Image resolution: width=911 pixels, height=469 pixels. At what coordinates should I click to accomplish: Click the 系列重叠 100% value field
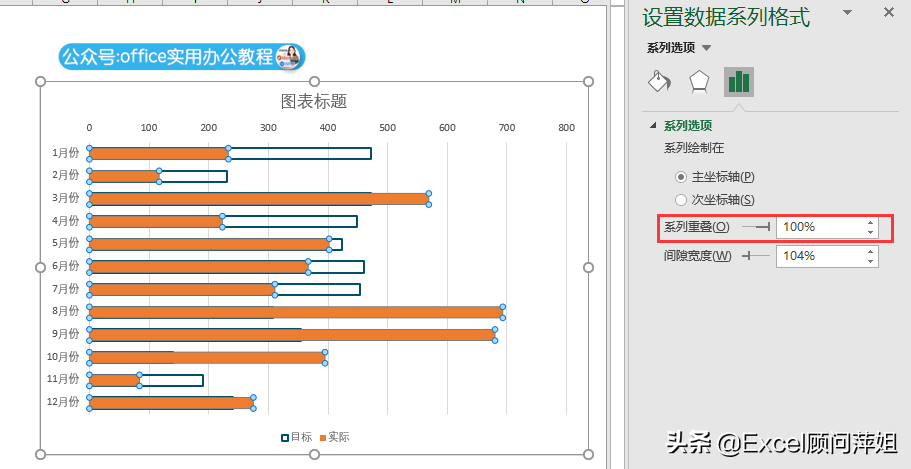pyautogui.click(x=820, y=227)
